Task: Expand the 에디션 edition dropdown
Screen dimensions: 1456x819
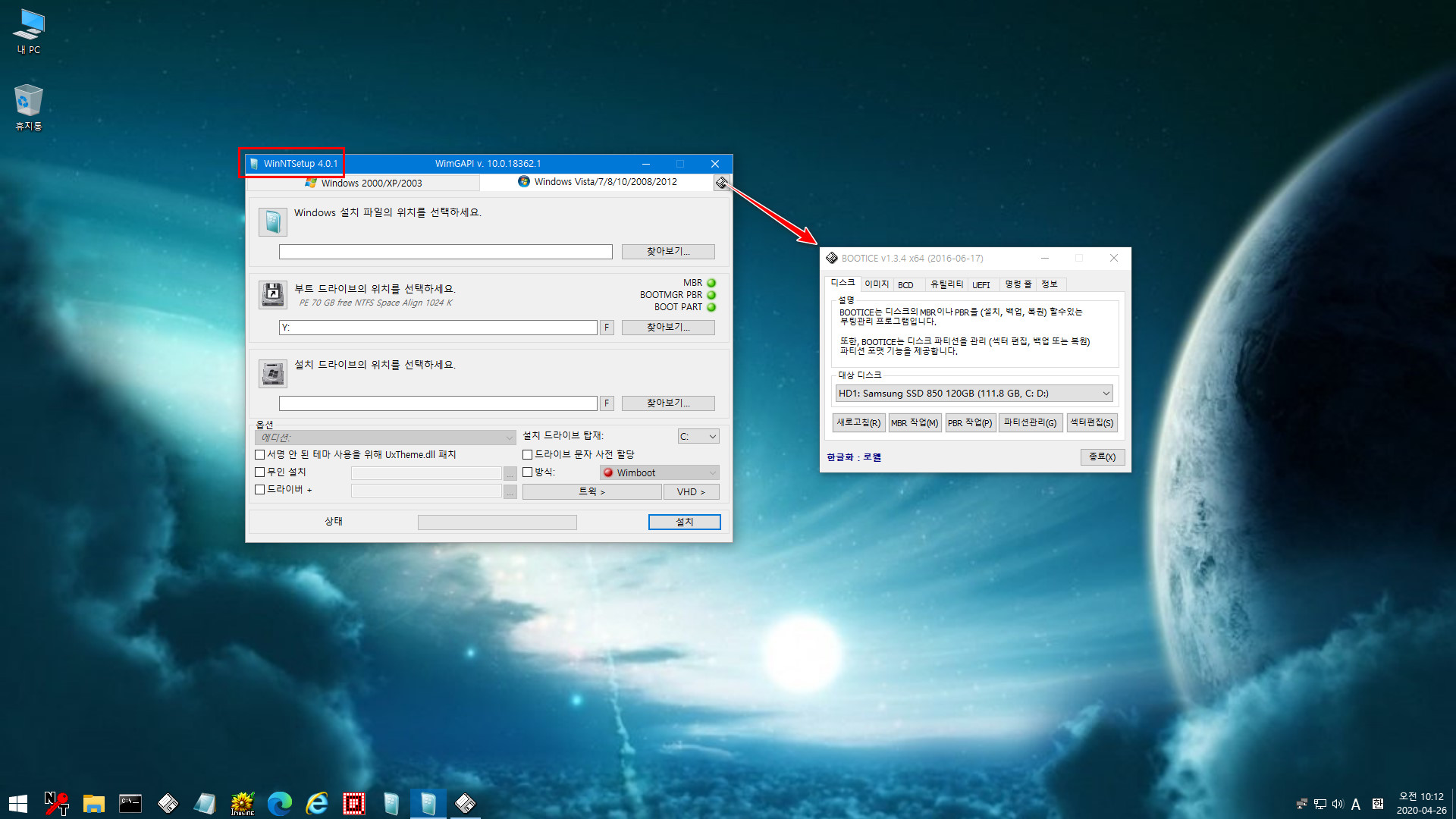Action: click(385, 438)
